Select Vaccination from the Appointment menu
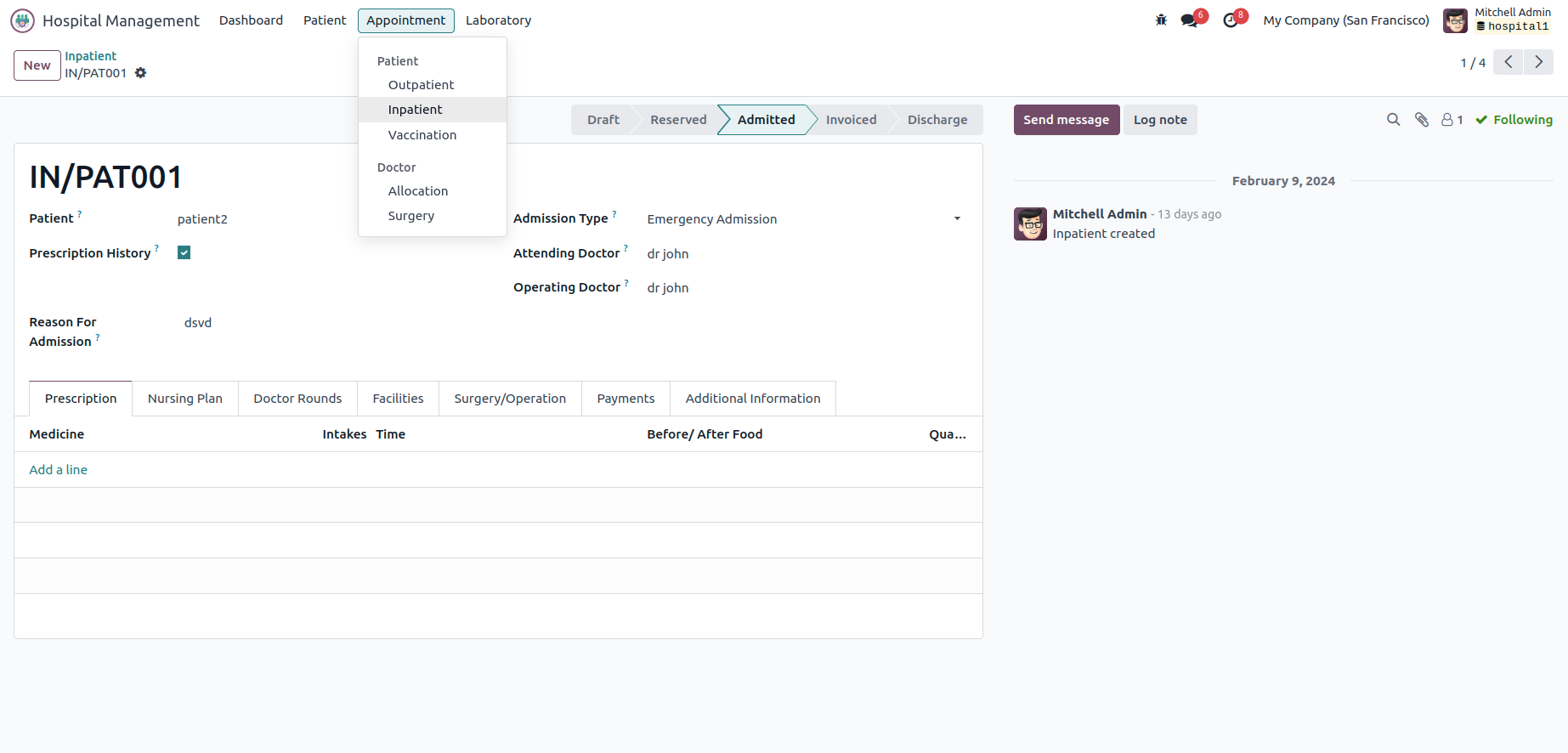The image size is (1568, 753). click(422, 135)
